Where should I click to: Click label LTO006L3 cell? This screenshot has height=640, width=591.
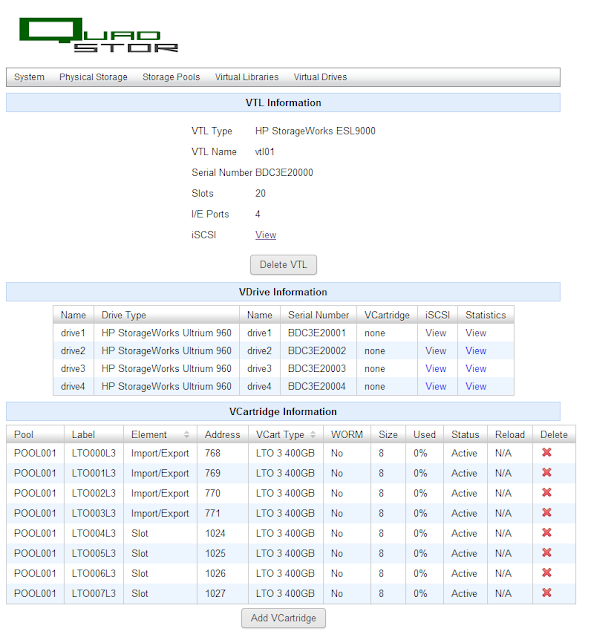coord(94,573)
